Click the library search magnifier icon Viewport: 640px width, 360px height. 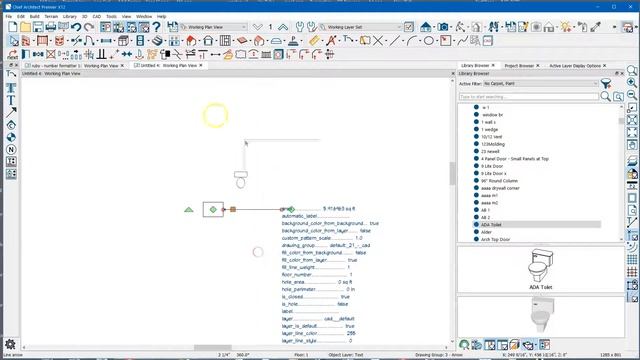pos(606,96)
